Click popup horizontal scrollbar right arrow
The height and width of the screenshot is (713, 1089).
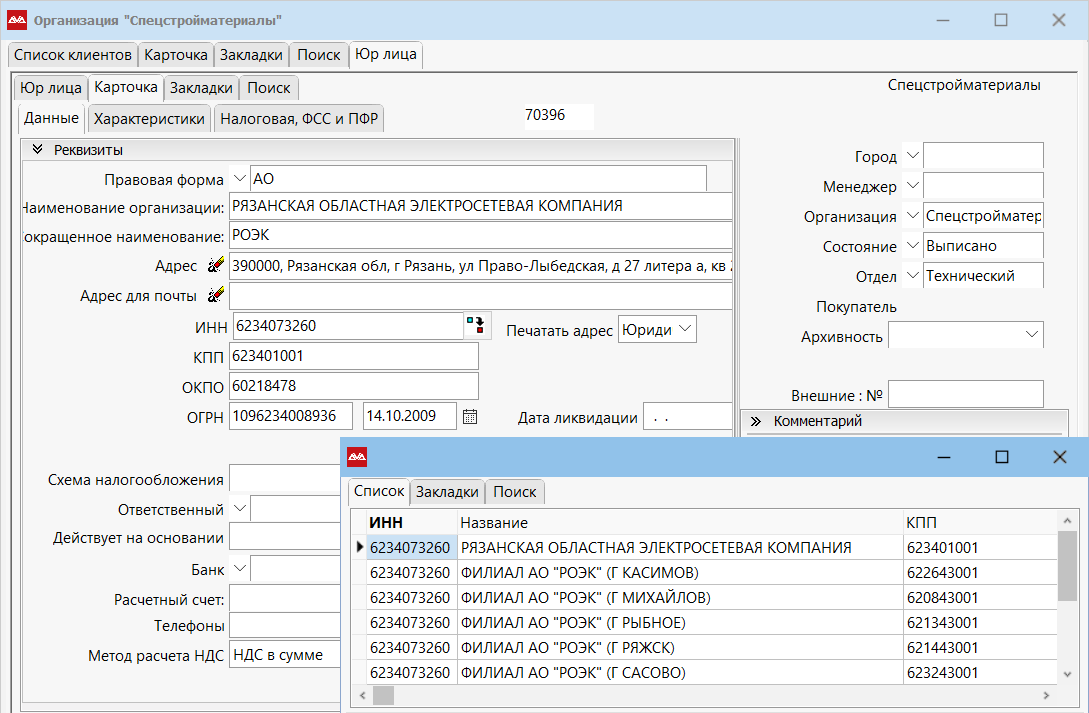tap(1046, 695)
